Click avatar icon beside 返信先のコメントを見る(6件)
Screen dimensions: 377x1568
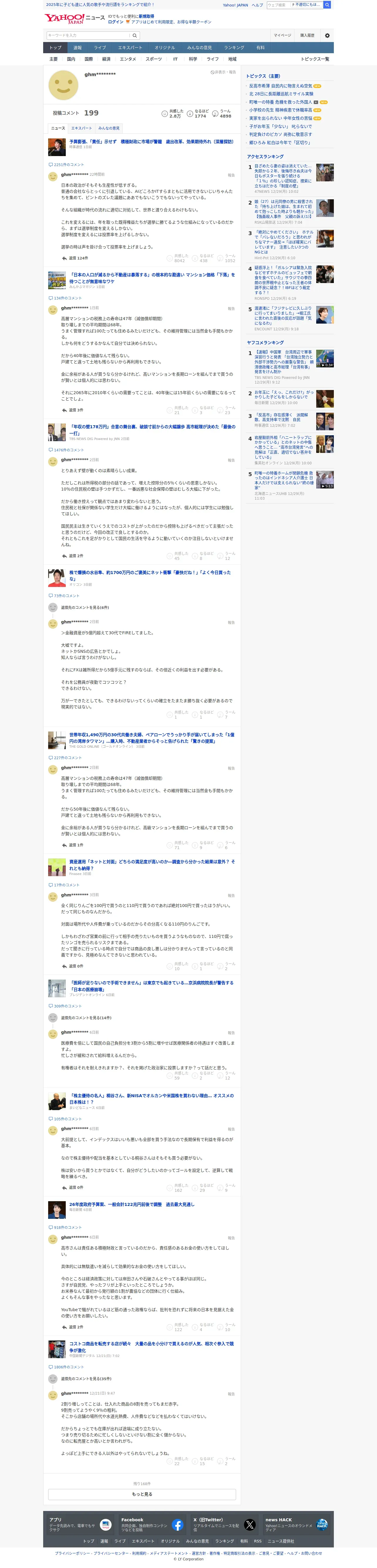pos(52,608)
